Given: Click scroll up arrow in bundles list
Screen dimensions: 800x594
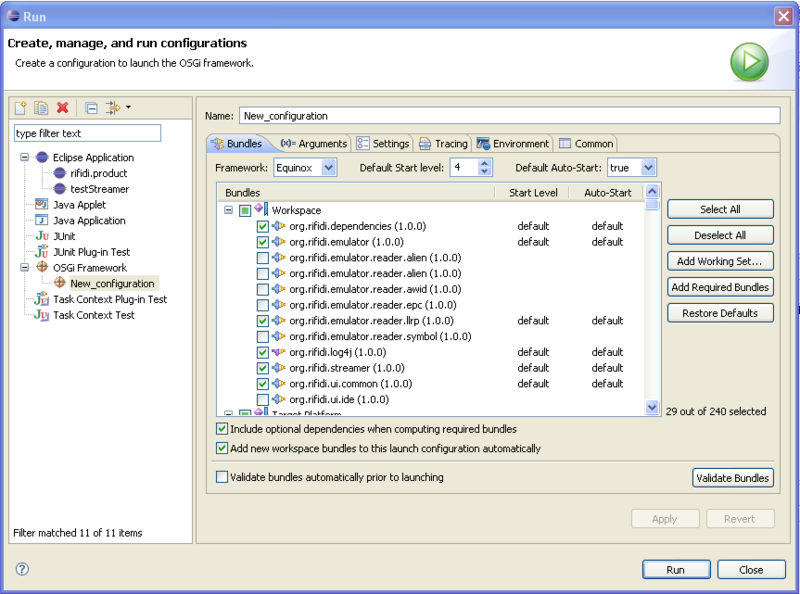Looking at the screenshot, I should pyautogui.click(x=652, y=192).
